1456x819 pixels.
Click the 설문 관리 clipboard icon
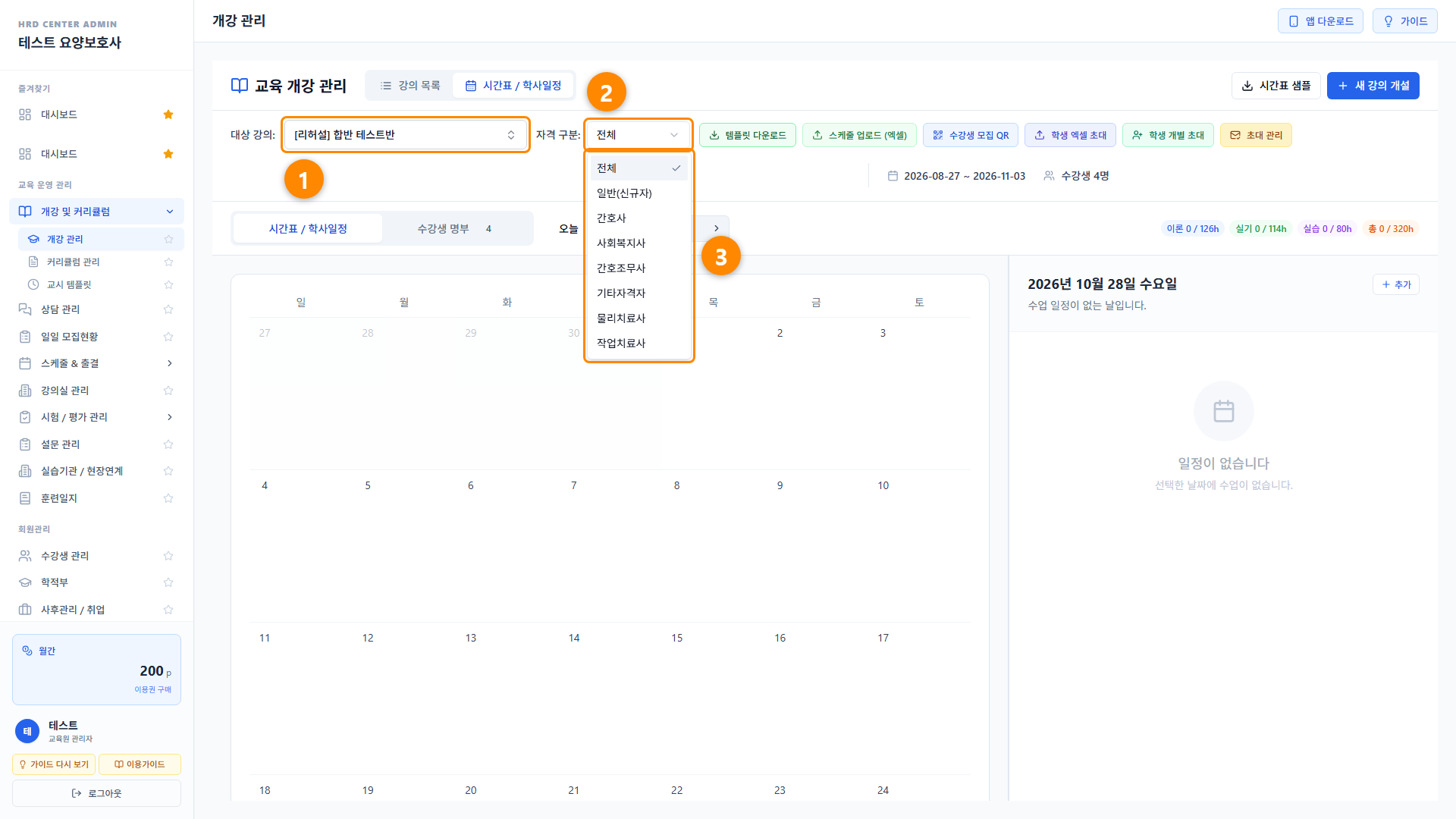click(25, 444)
